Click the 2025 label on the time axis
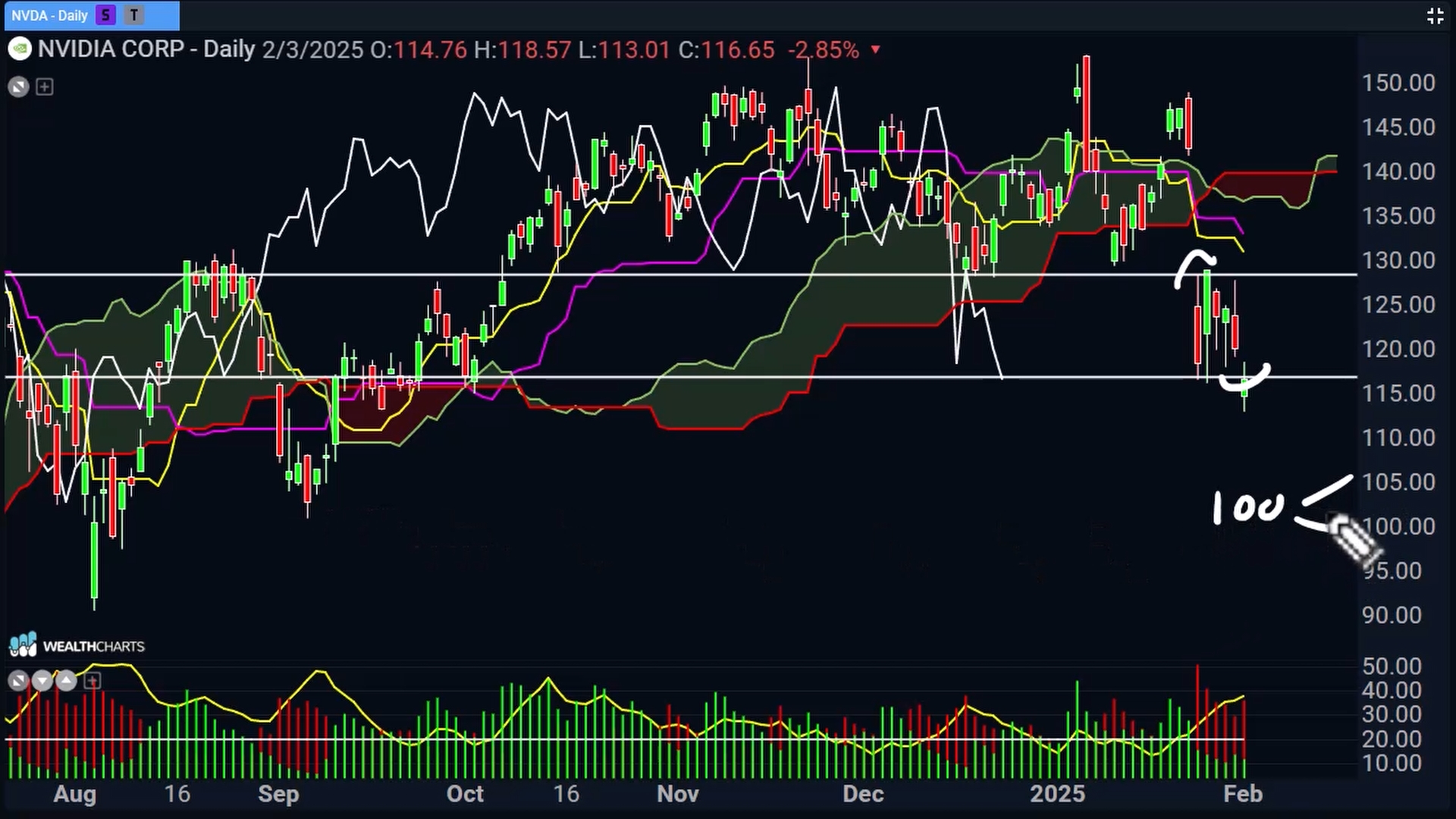The height and width of the screenshot is (819, 1456). 1057,794
